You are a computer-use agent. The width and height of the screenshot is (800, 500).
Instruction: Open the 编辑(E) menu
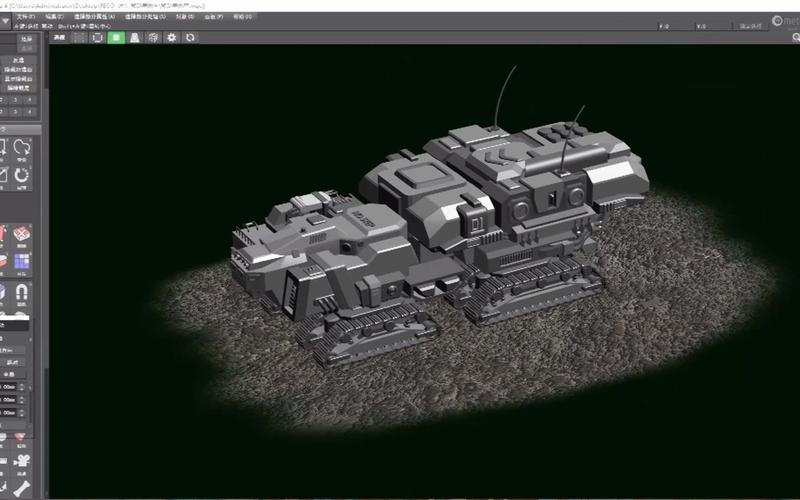(x=53, y=17)
